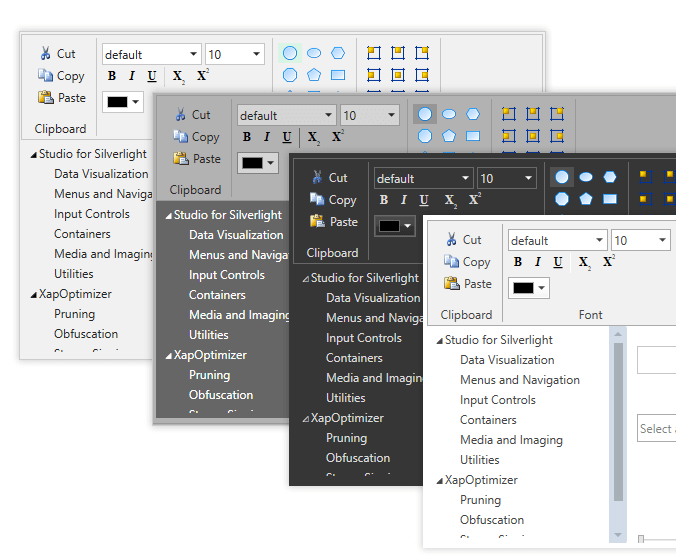Toggle Underline in the dark black window
Screen dimensions: 676x560
coord(424,200)
